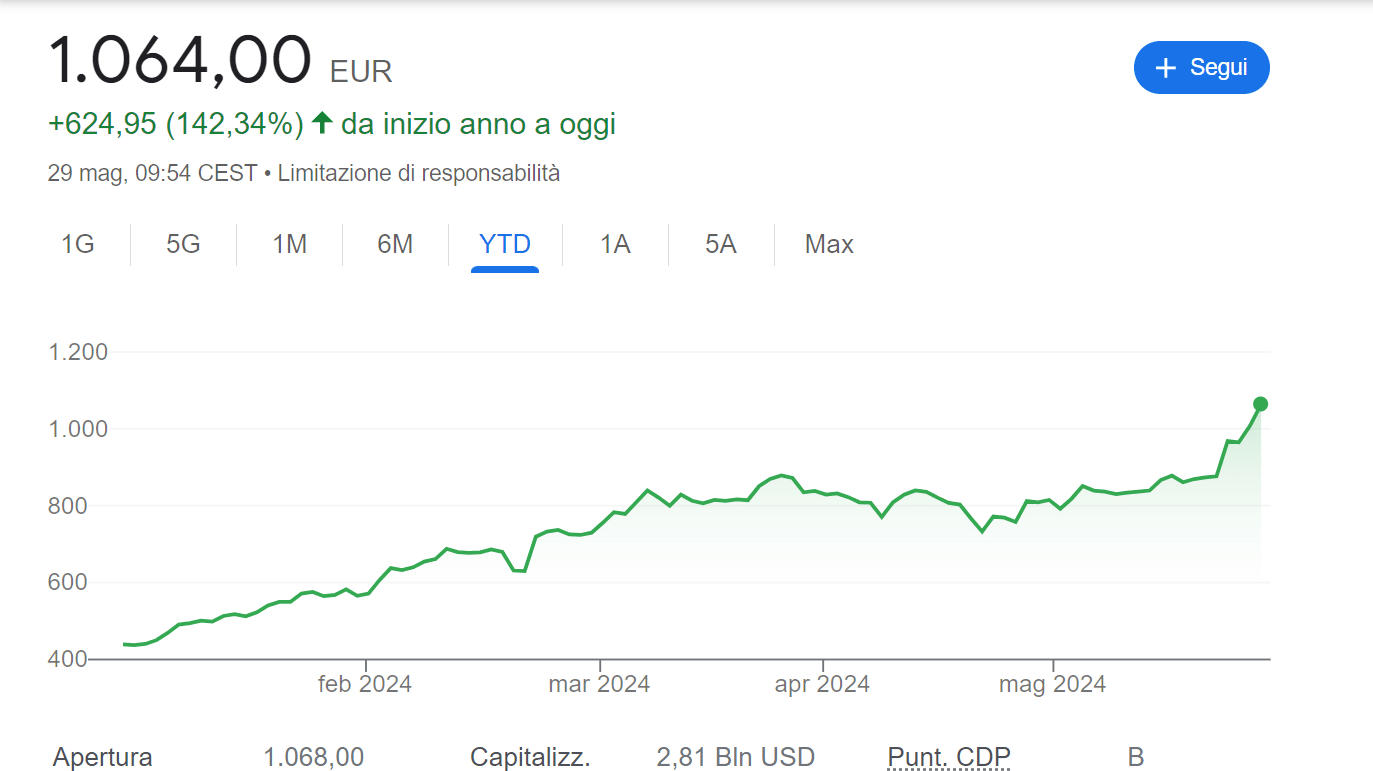Select the 1G time range tab
Screen dimensions: 1373x771
coord(78,245)
